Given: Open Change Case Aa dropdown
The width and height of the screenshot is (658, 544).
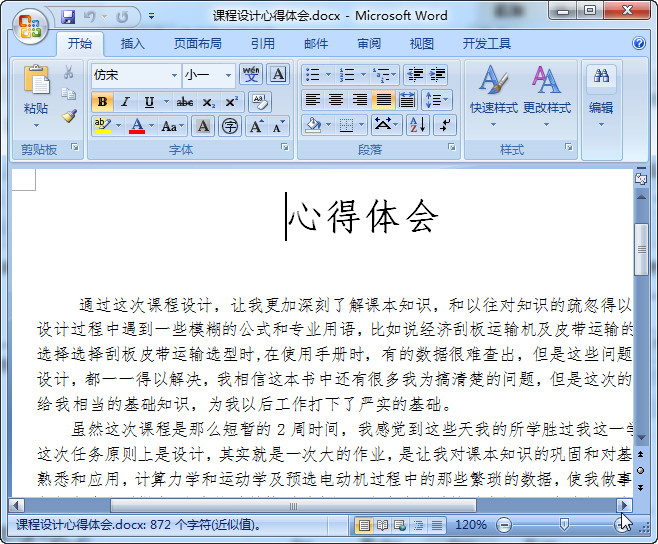Looking at the screenshot, I should pyautogui.click(x=172, y=126).
